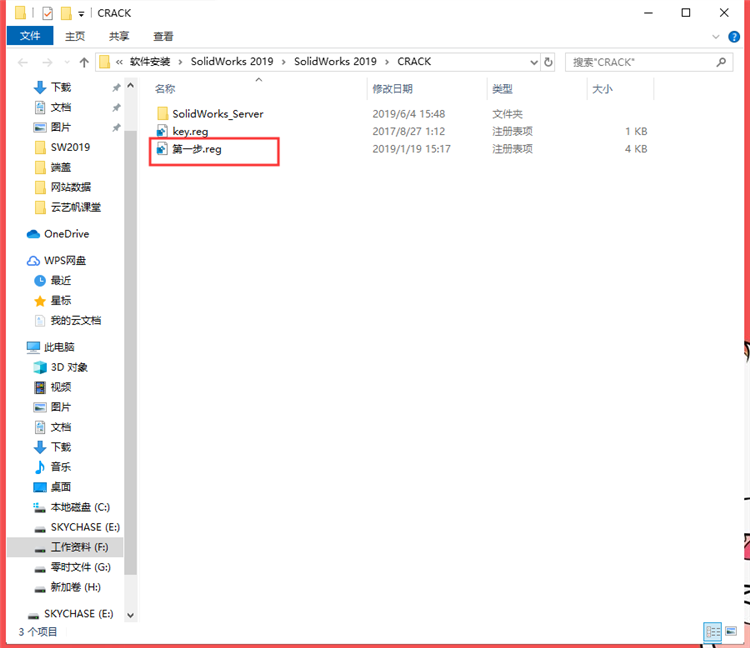The width and height of the screenshot is (750, 648).
Task: Open 零时文件 (G:) drive
Action: pos(80,568)
